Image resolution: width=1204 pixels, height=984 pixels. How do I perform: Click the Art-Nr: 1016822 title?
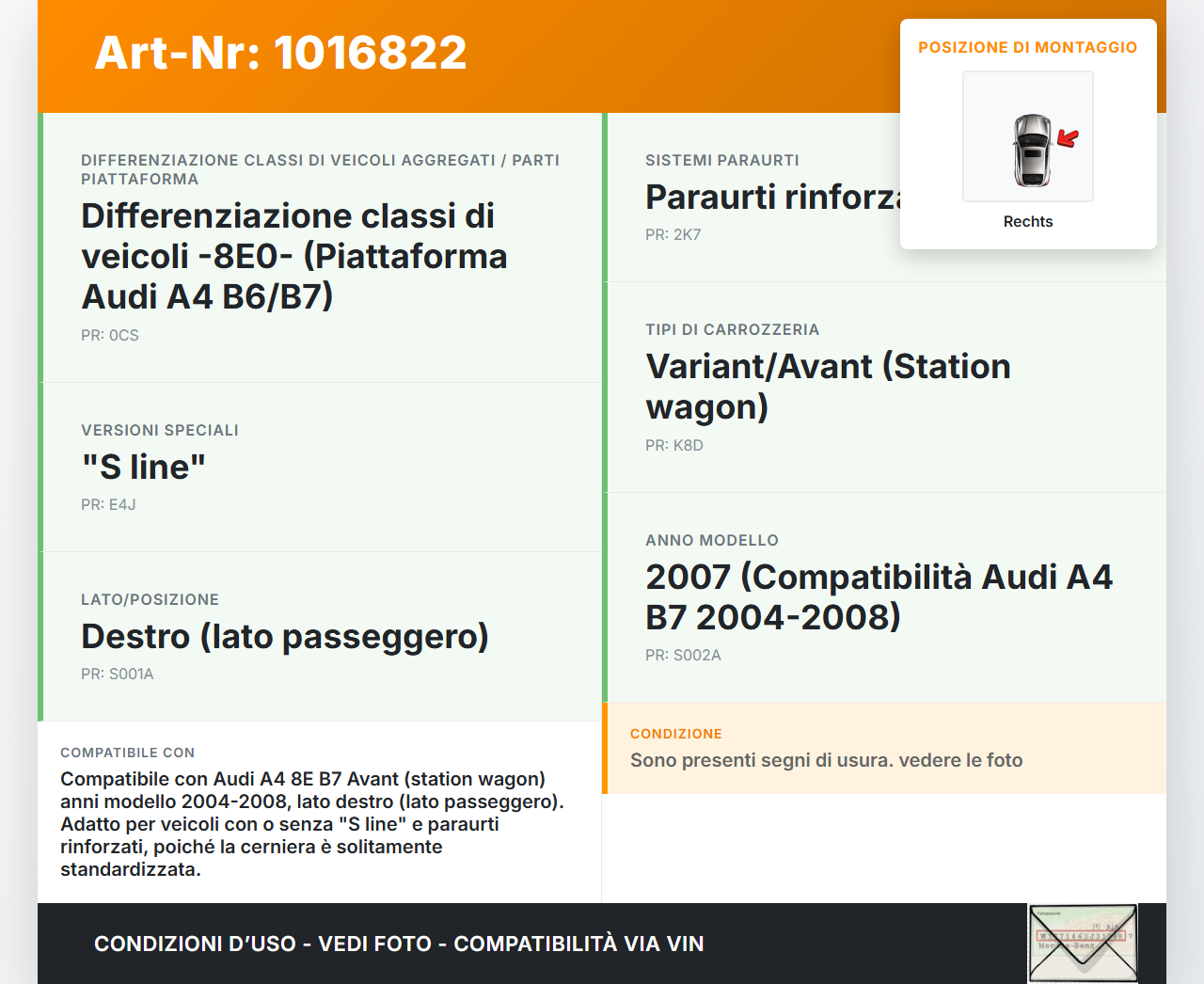pyautogui.click(x=280, y=53)
